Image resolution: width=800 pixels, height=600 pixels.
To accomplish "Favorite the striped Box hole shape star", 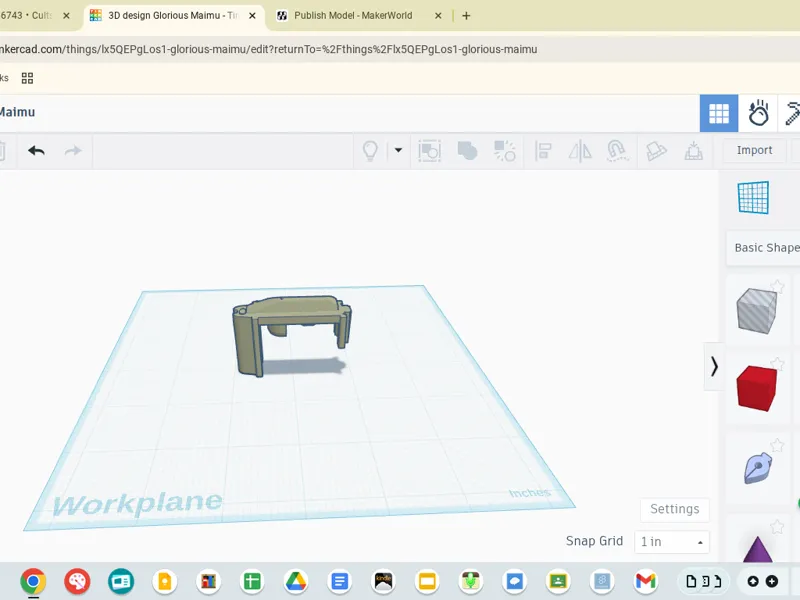I will 777,286.
